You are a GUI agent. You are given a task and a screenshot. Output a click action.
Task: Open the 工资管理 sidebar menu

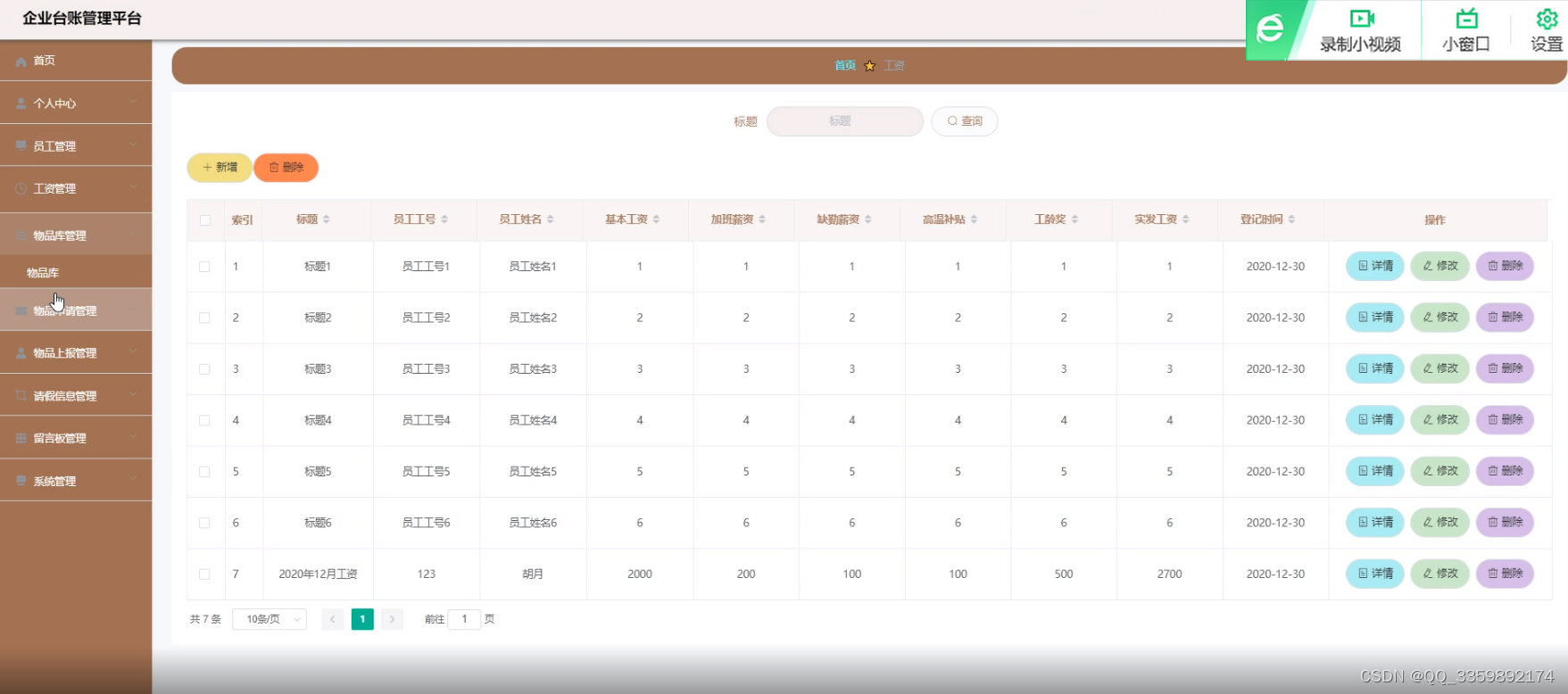tap(76, 188)
